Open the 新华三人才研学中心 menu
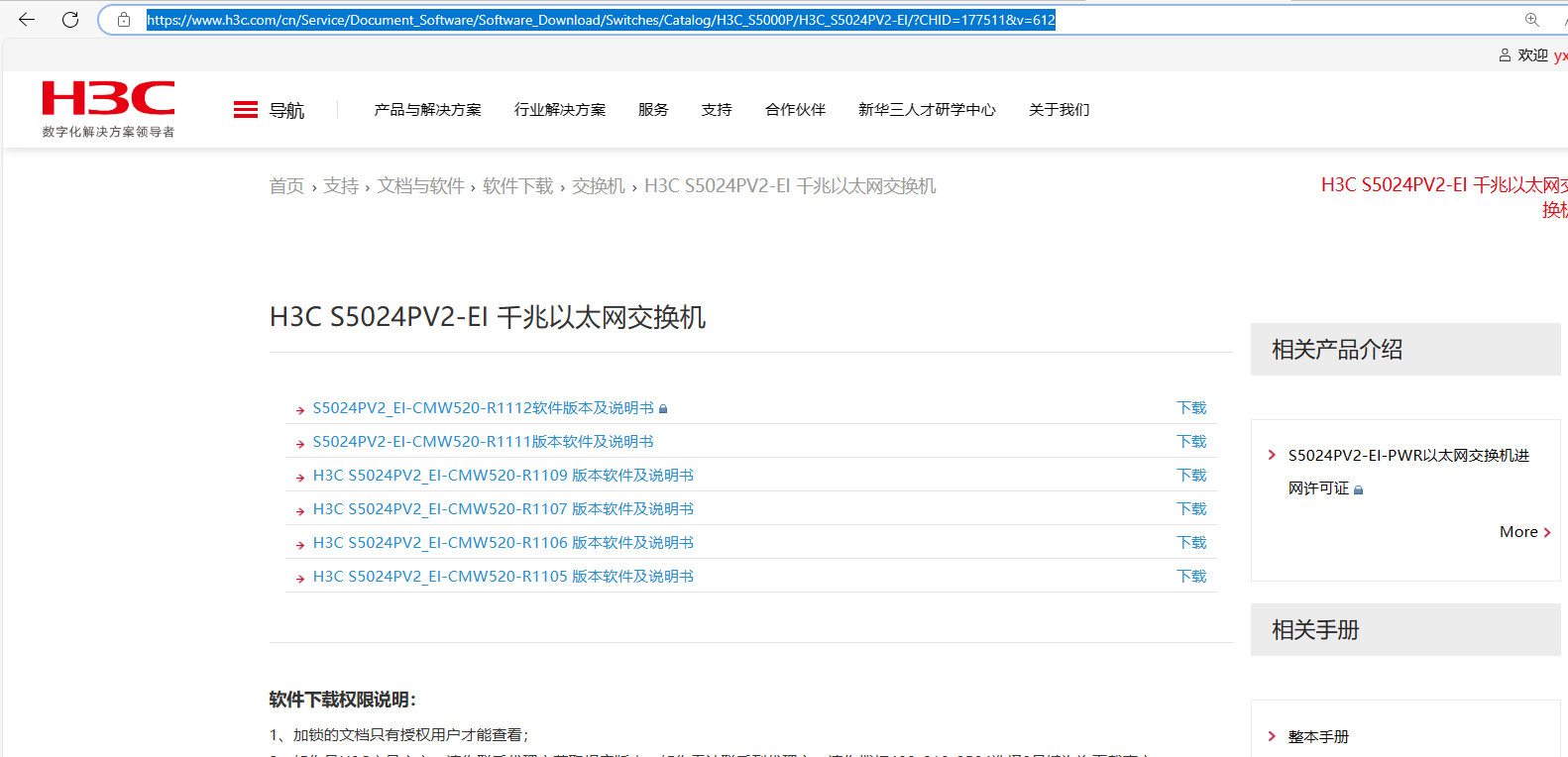The width and height of the screenshot is (1568, 757). (x=927, y=110)
